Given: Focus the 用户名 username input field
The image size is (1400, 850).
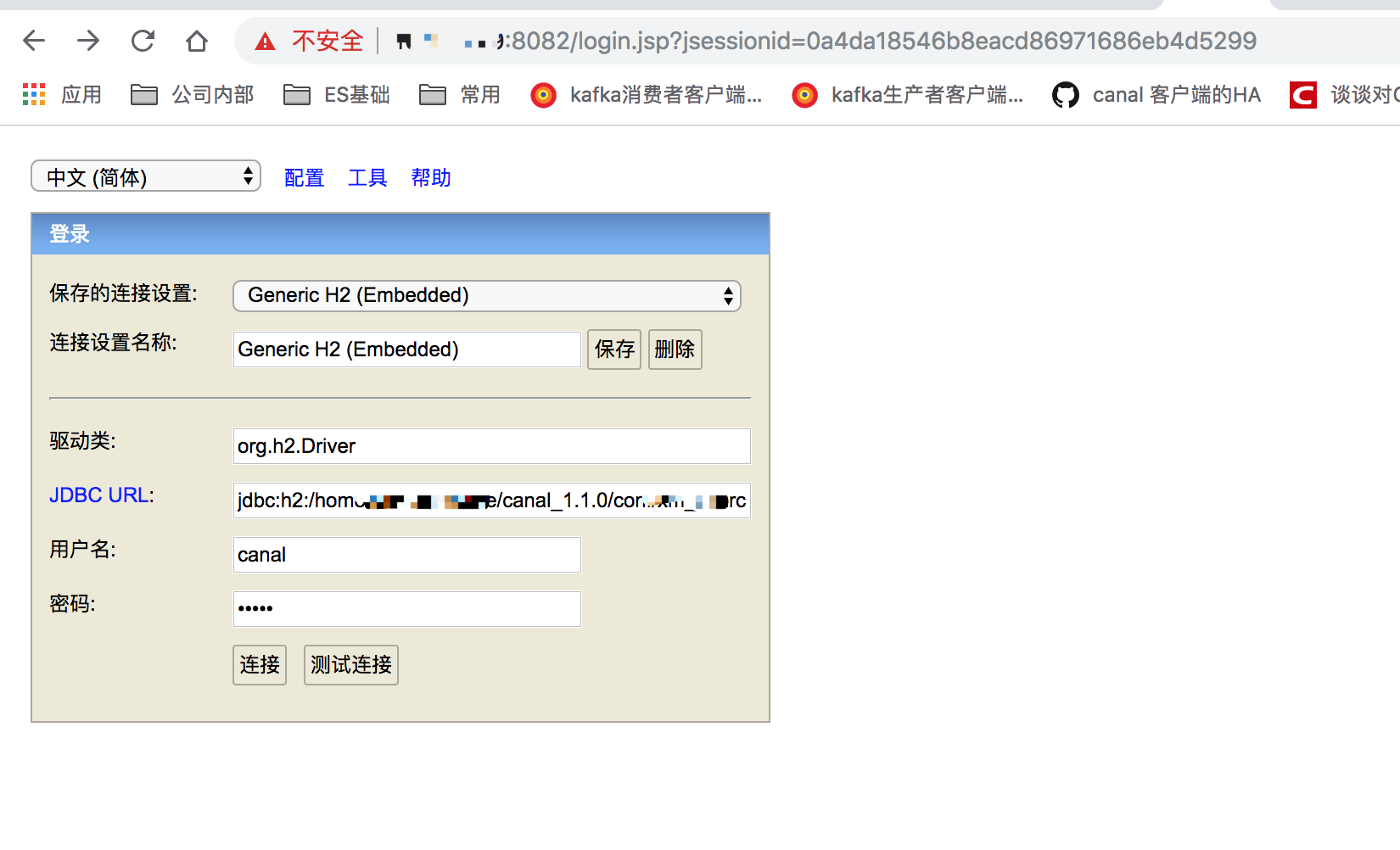Looking at the screenshot, I should tap(406, 554).
